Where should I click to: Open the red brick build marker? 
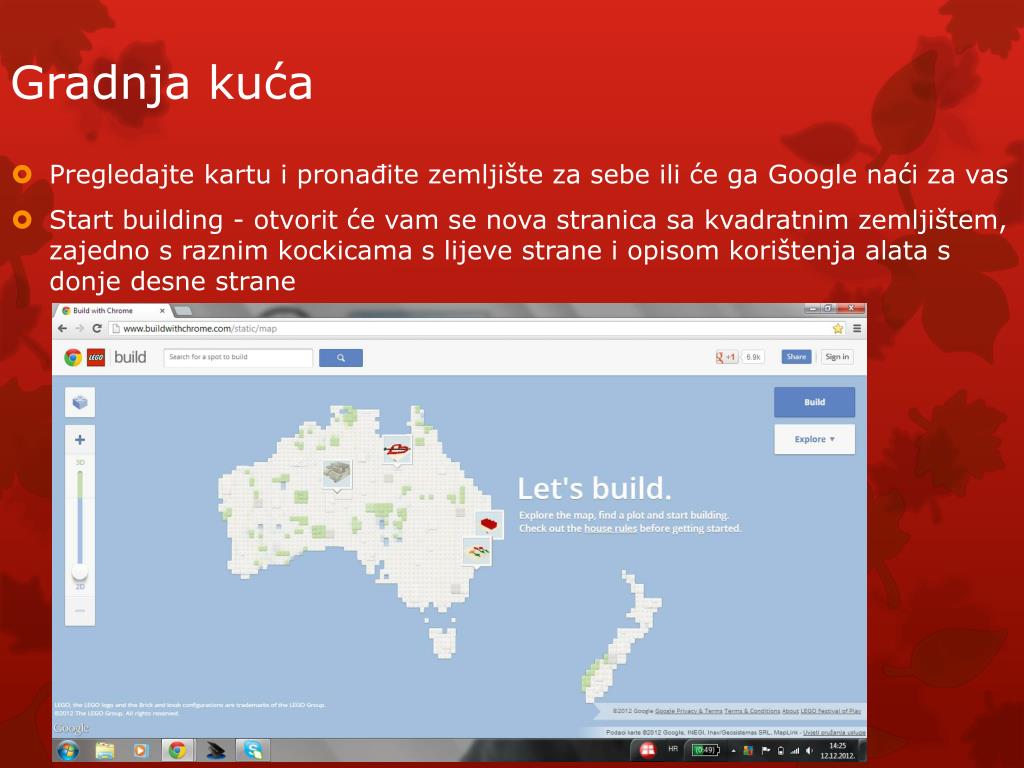pos(489,524)
